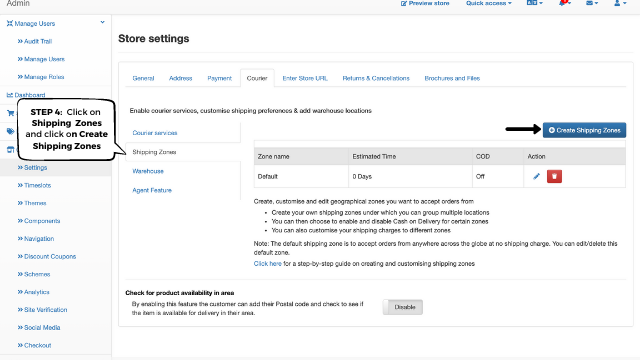Open Navigation in sidebar
The image size is (640, 360).
click(39, 238)
